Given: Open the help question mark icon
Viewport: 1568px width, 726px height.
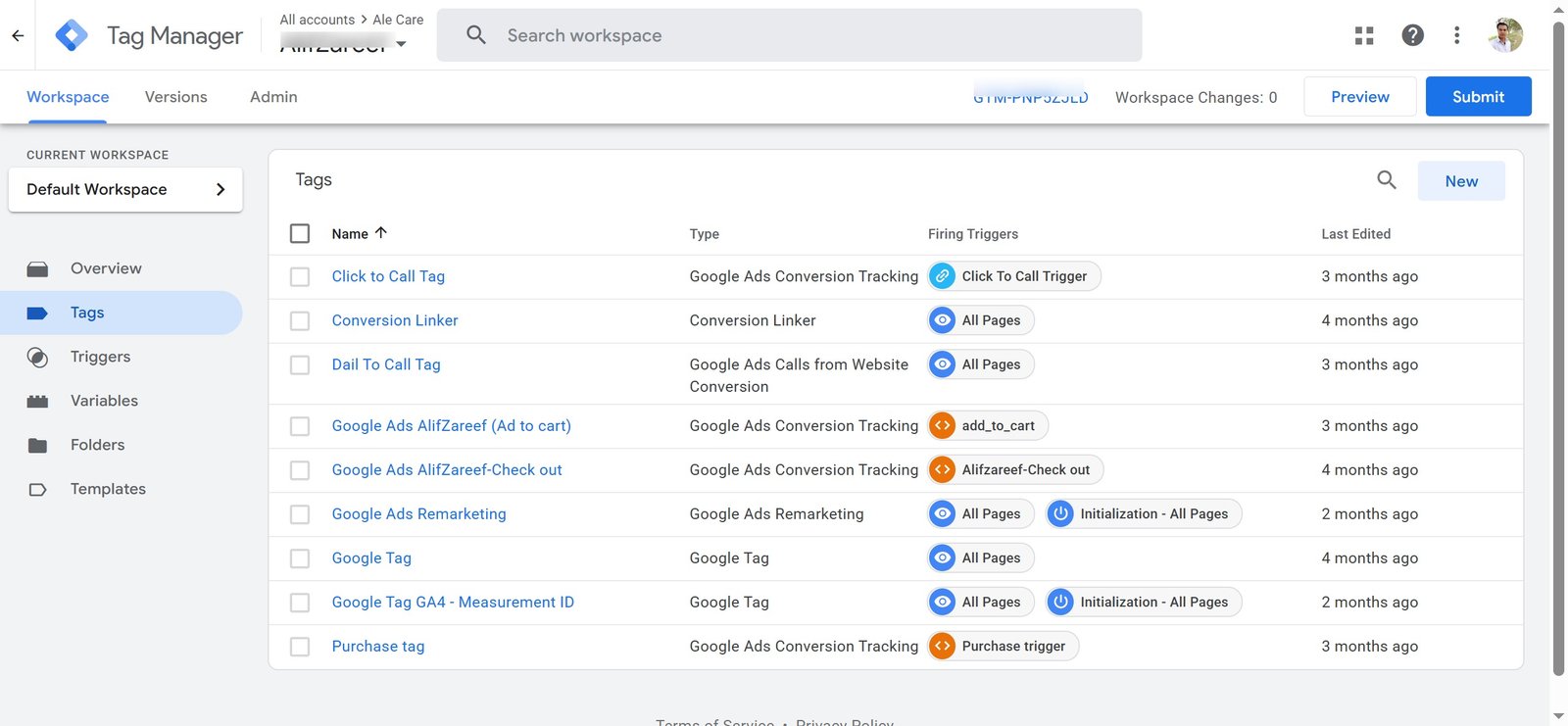Looking at the screenshot, I should (1412, 35).
